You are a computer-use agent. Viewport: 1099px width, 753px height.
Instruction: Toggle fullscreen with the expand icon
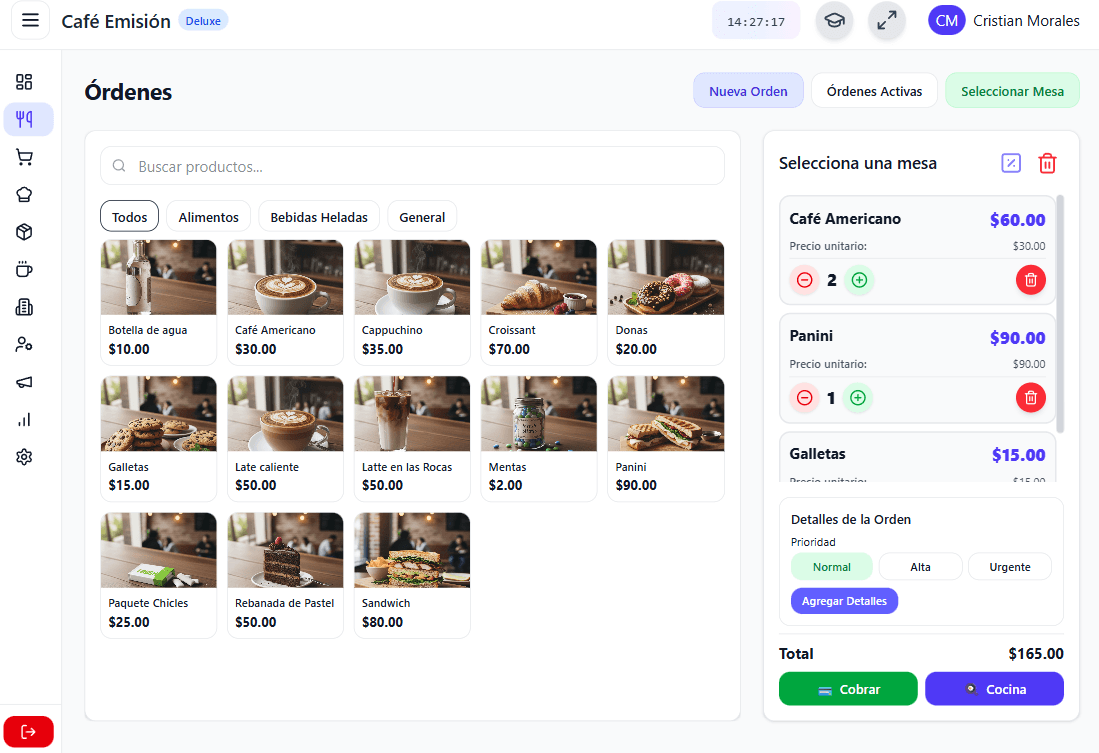pyautogui.click(x=886, y=20)
